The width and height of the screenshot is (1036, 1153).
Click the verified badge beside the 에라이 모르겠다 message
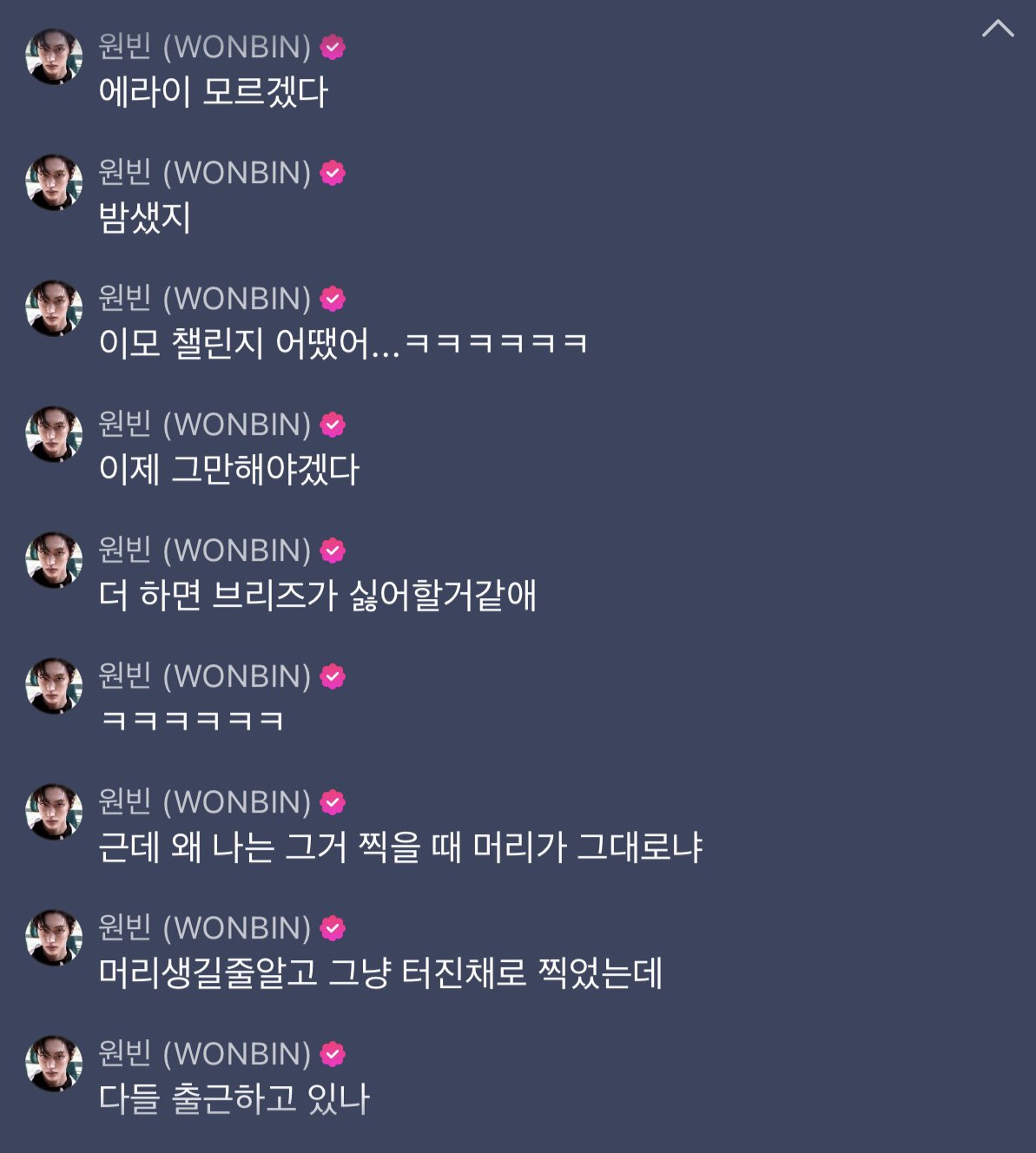click(x=333, y=47)
